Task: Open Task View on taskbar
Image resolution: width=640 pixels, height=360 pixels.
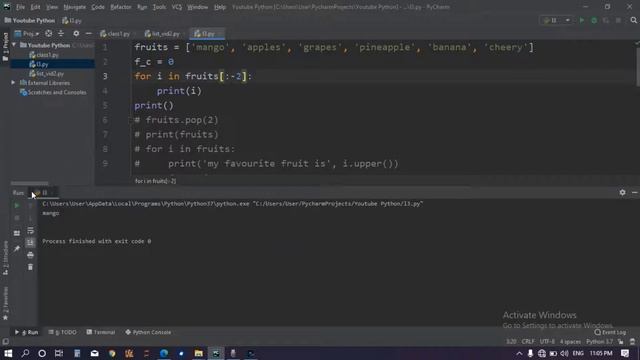Action: point(59,353)
